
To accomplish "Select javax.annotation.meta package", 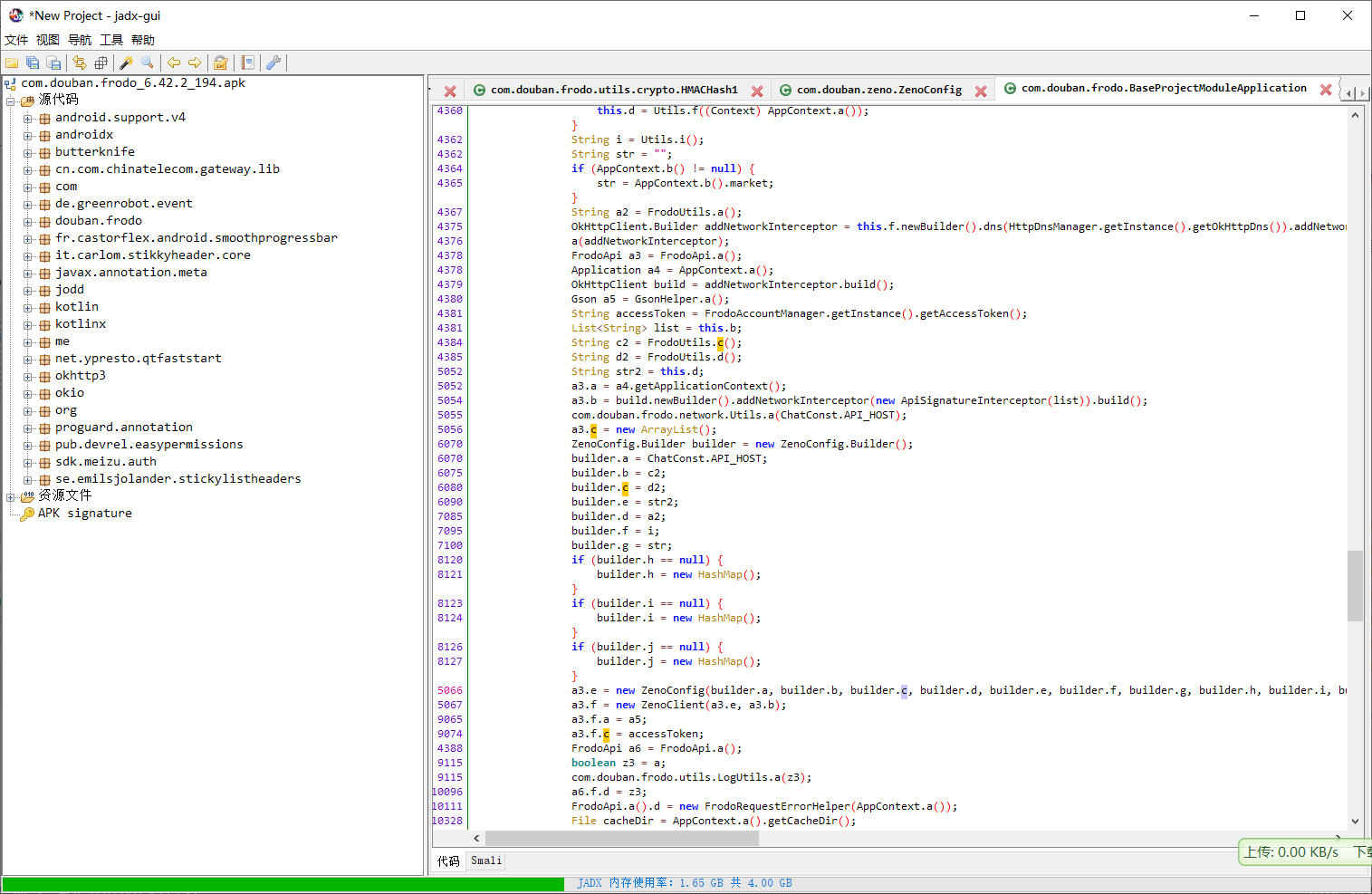I will (131, 273).
